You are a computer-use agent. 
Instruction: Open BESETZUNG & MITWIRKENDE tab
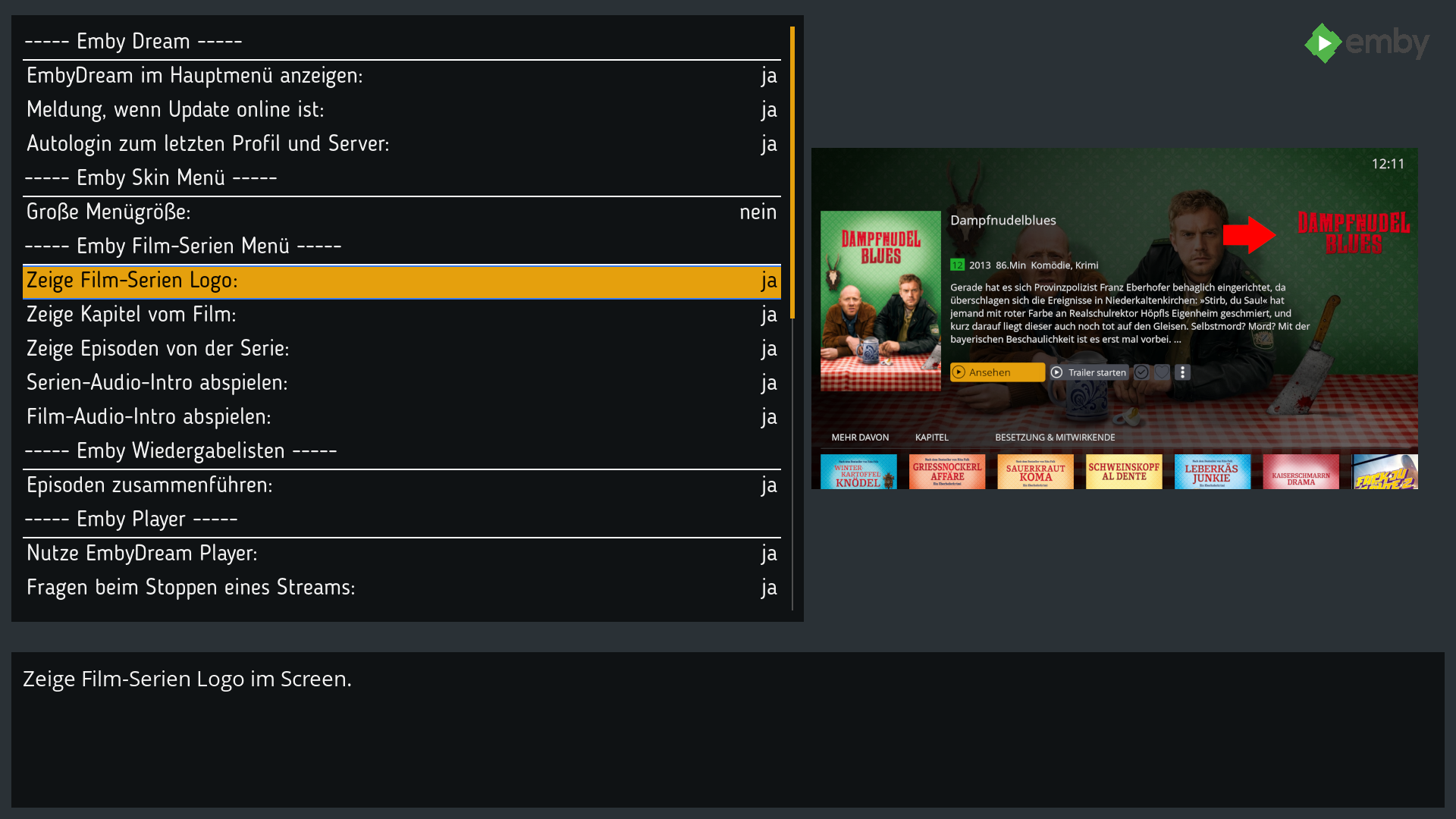tap(1055, 438)
